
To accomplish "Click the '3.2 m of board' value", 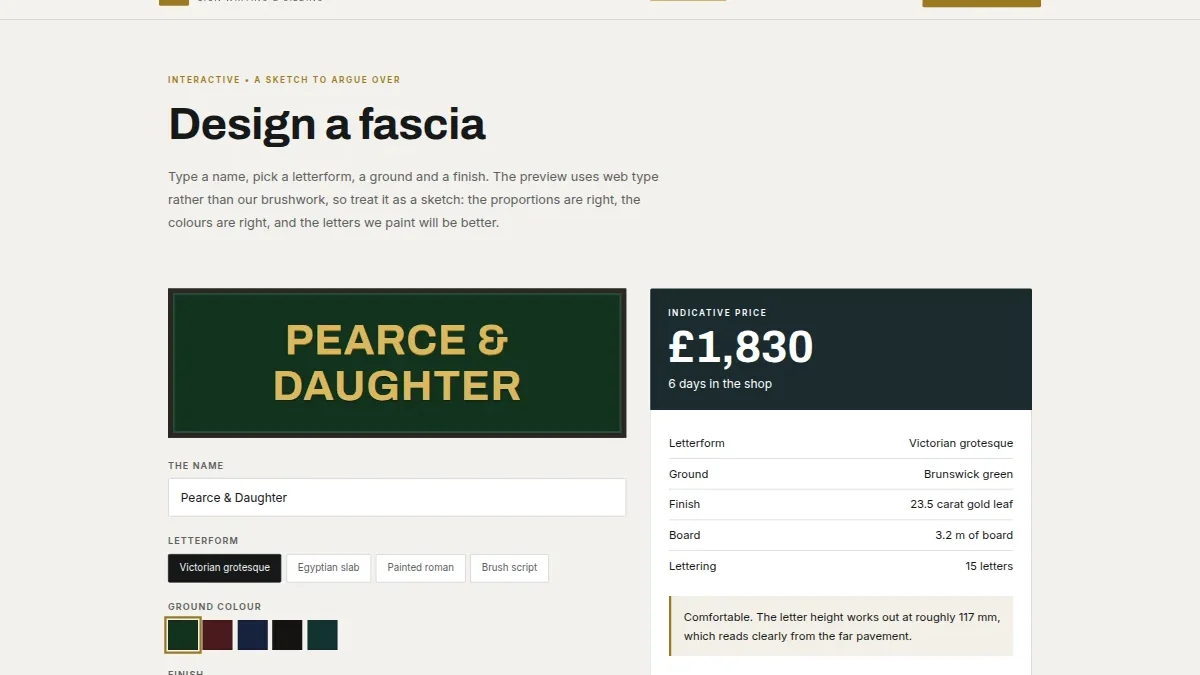I will coord(974,535).
